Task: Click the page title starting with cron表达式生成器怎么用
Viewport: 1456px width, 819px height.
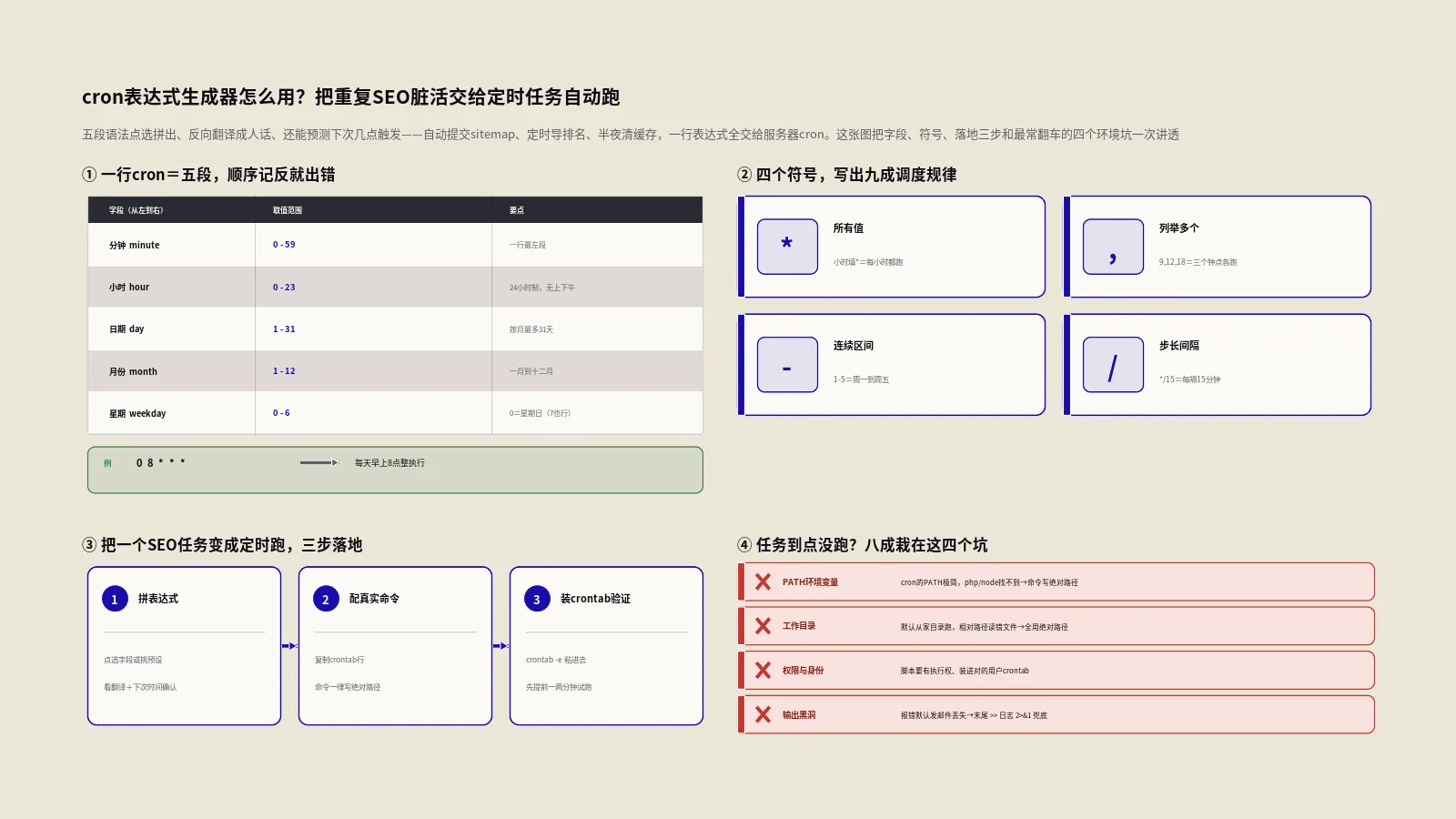Action: 350,97
